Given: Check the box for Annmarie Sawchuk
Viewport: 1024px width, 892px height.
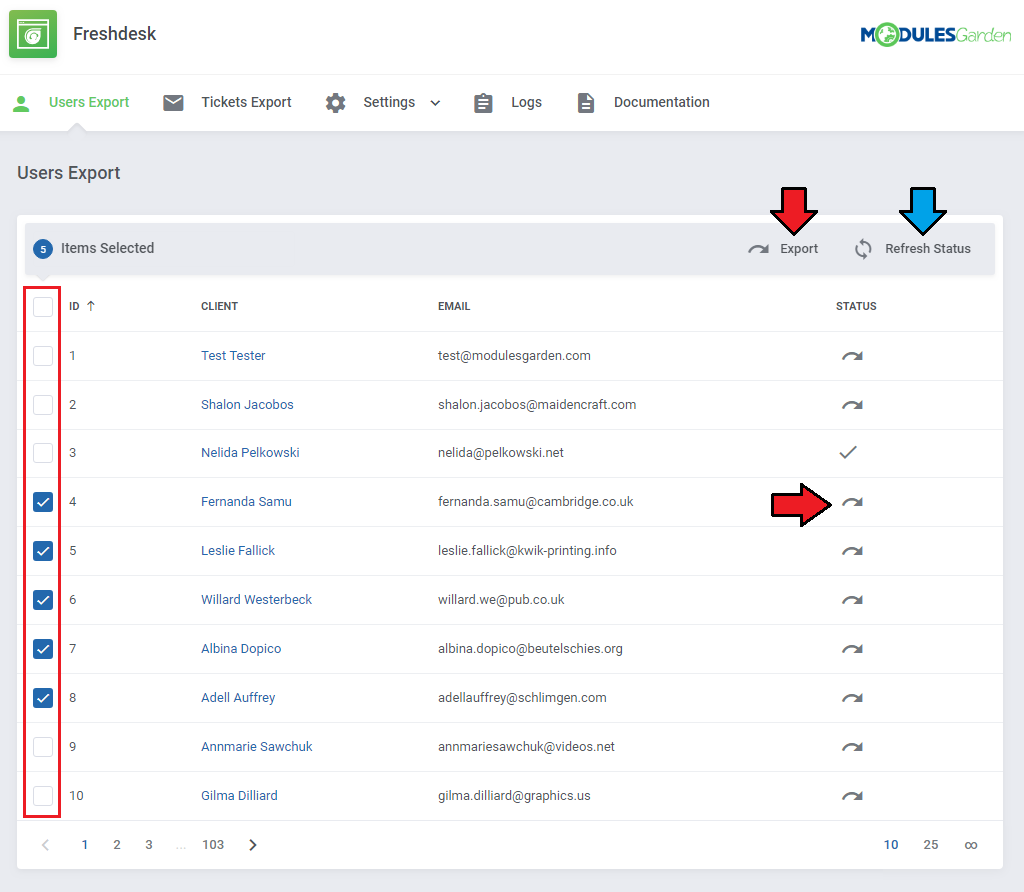Looking at the screenshot, I should pyautogui.click(x=43, y=746).
